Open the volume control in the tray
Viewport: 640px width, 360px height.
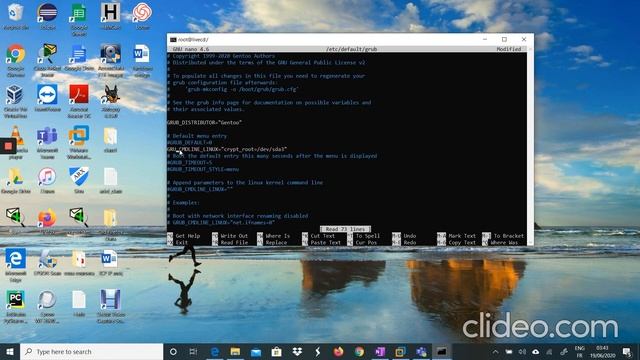tap(522, 352)
